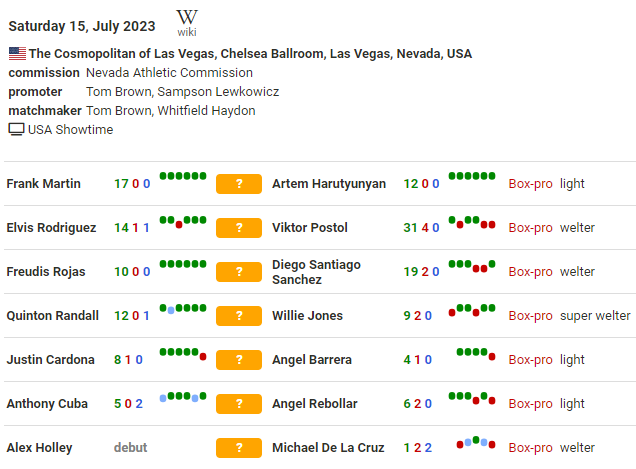Click the Box-pro link for Randall vs Jones
This screenshot has width=636, height=469.
530,316
